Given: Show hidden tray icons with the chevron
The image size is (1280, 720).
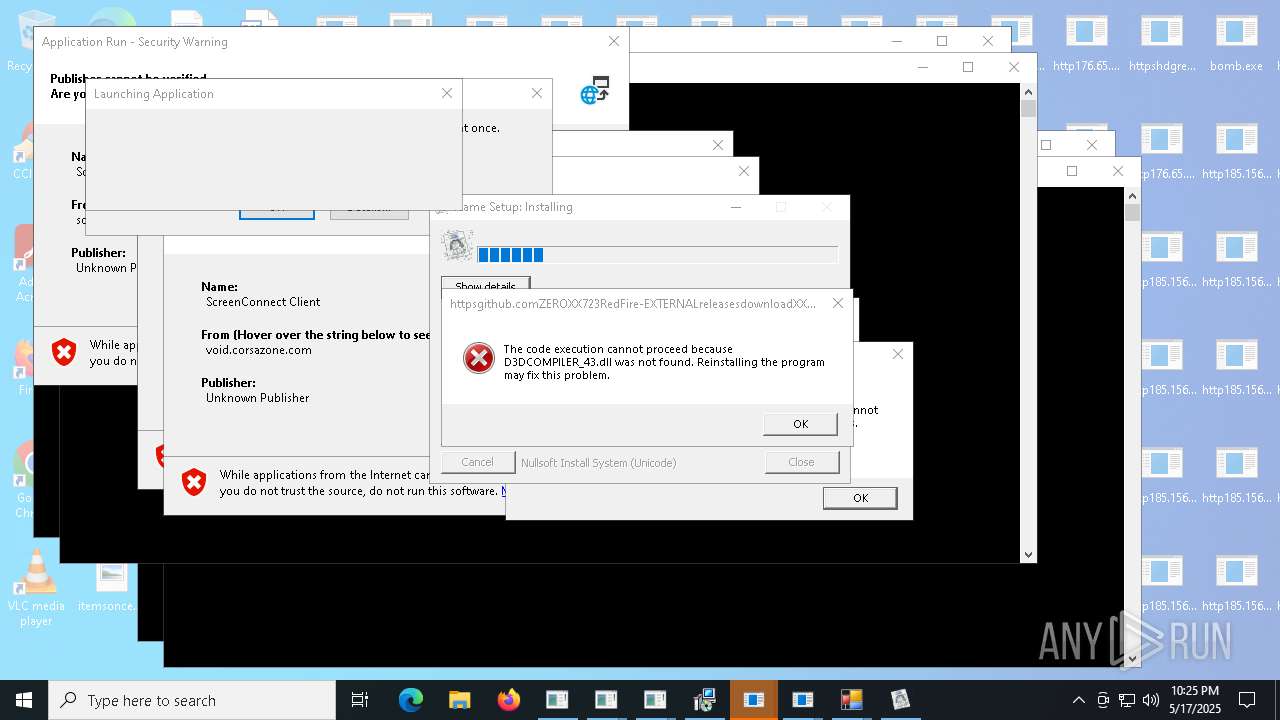Looking at the screenshot, I should 1078,700.
